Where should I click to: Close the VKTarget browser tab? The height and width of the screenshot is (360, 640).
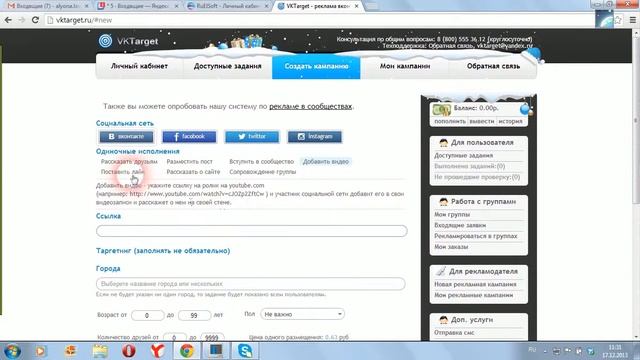coord(356,6)
